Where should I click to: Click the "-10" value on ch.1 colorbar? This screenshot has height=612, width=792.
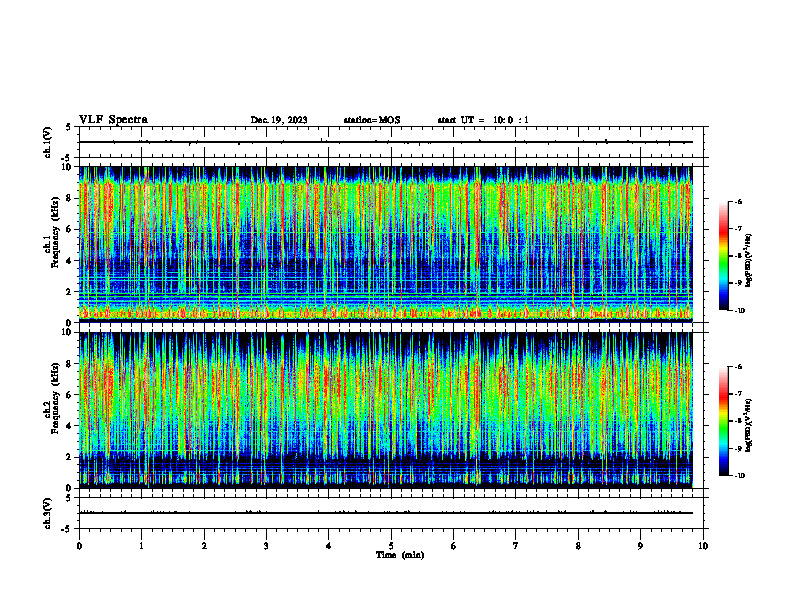coord(740,311)
